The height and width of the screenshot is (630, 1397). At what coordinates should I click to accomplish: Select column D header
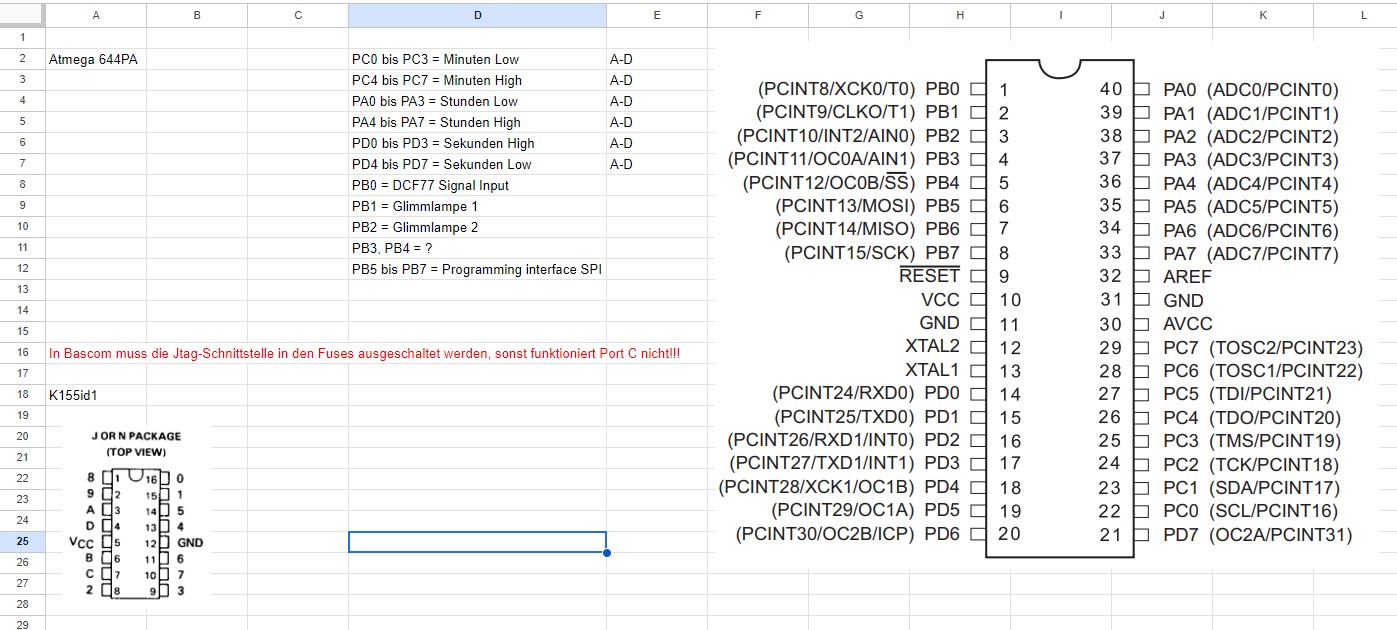(x=477, y=15)
